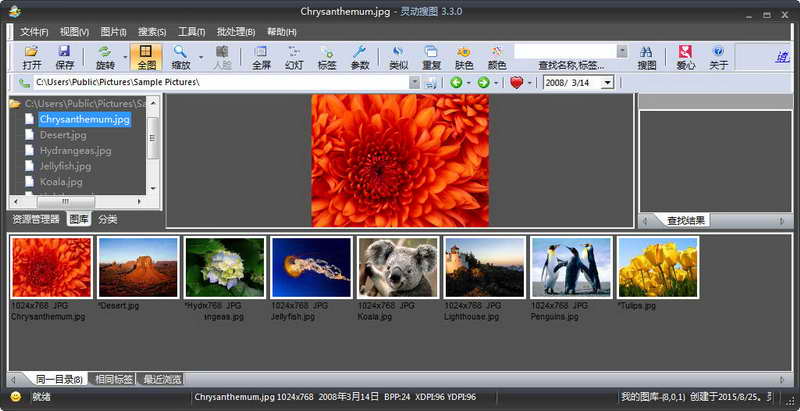Find 类似 similar images
Viewport: 800px width, 411px height.
point(398,57)
